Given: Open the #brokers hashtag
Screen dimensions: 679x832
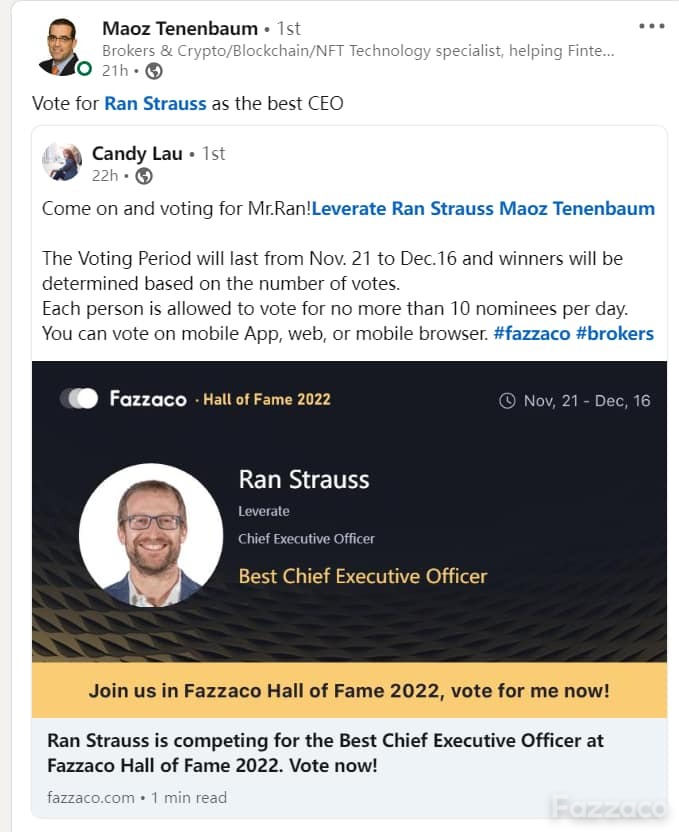Looking at the screenshot, I should [x=615, y=334].
